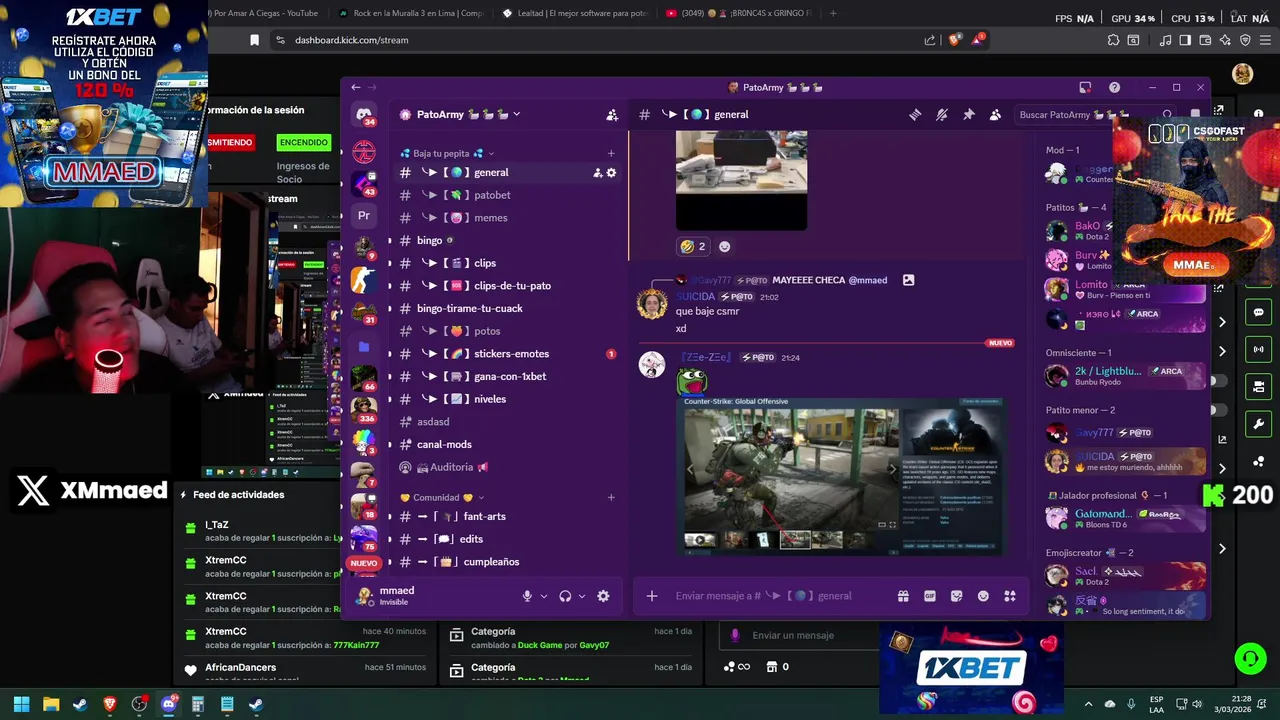Mute microphone in Discord user panel
This screenshot has width=1280, height=720.
tap(527, 596)
